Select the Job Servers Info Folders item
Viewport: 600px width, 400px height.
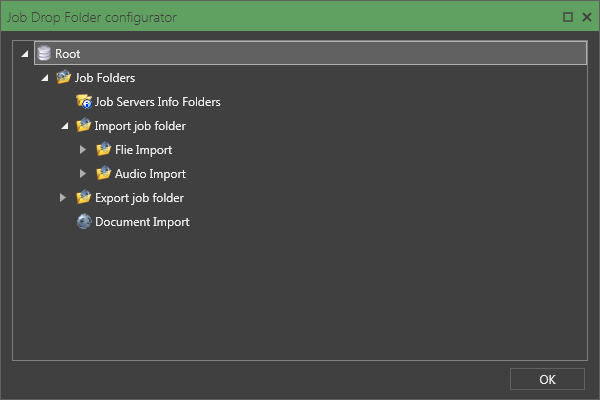(157, 102)
